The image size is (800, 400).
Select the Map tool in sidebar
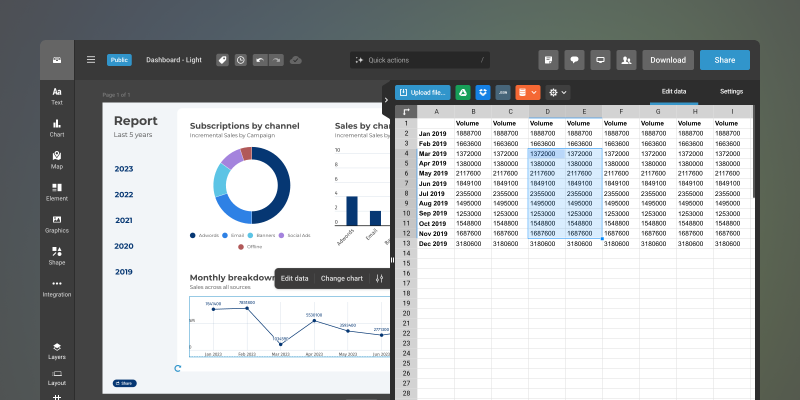point(57,160)
